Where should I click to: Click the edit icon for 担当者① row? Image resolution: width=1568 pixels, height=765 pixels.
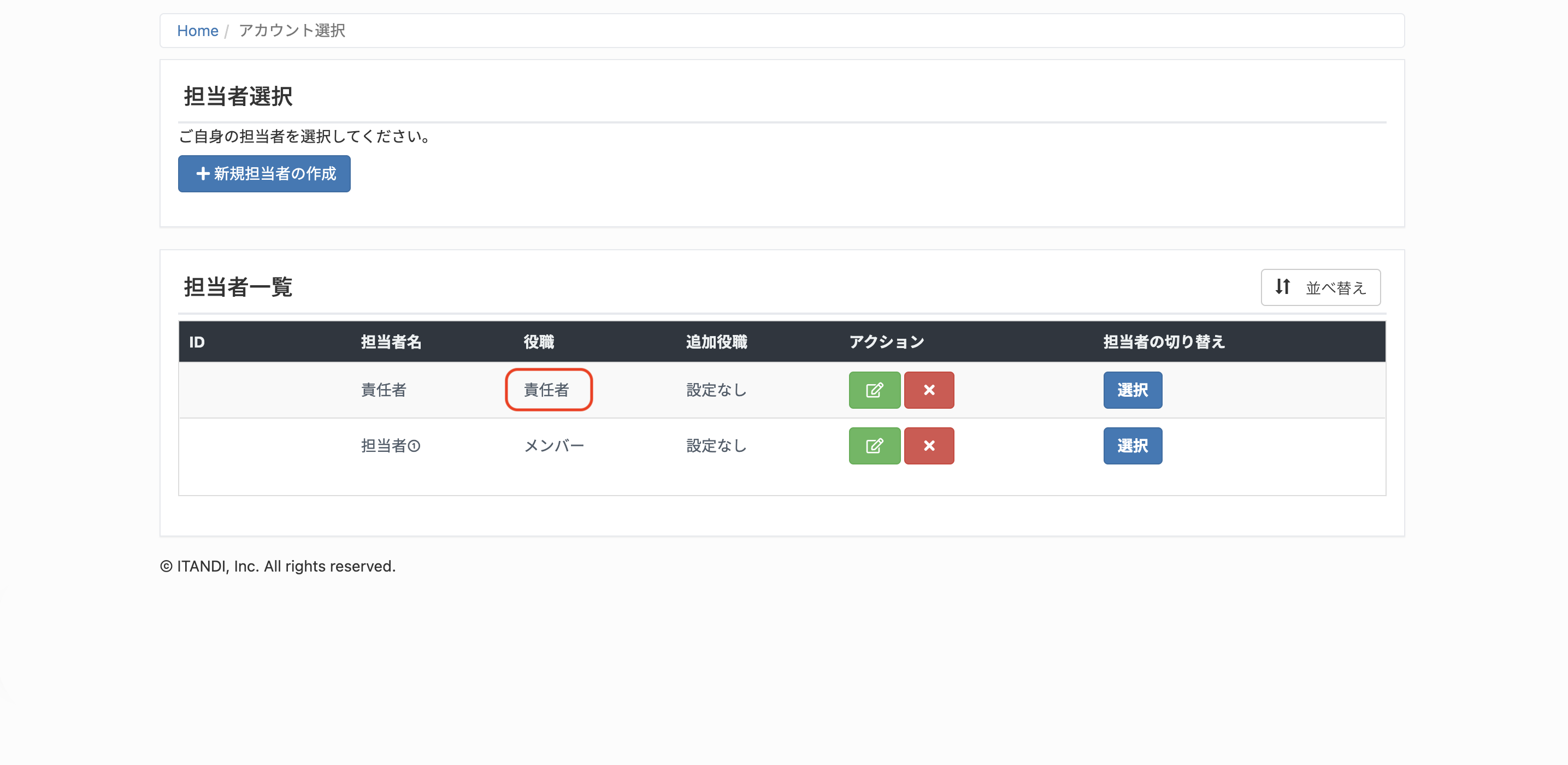point(874,446)
